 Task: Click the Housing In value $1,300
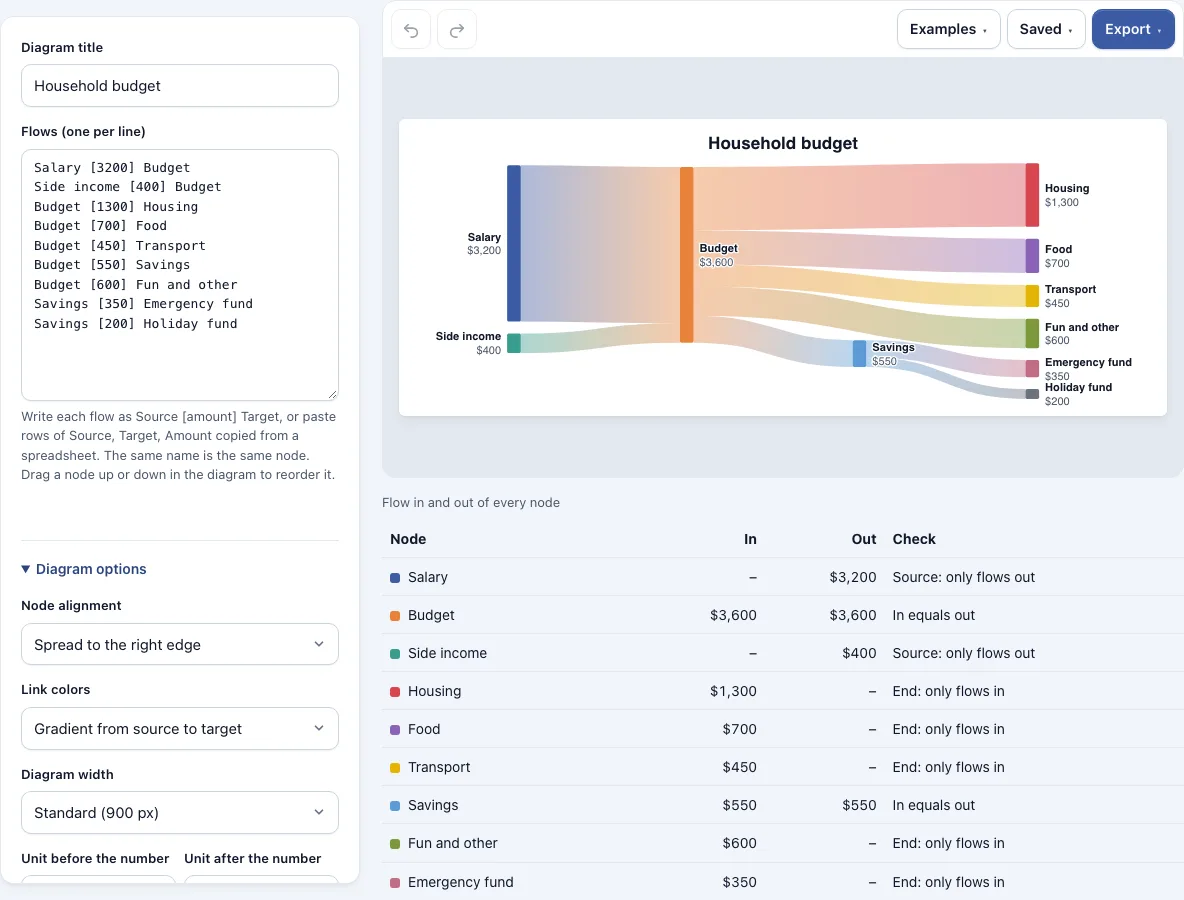coord(733,691)
